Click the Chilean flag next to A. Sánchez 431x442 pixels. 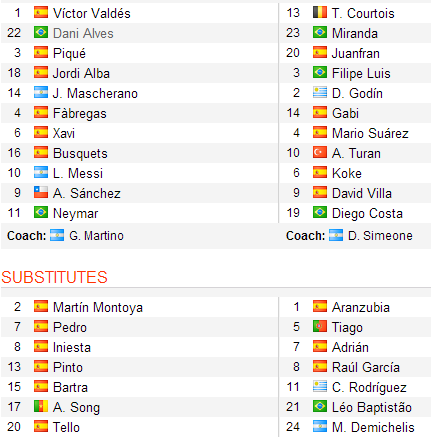pos(41,192)
